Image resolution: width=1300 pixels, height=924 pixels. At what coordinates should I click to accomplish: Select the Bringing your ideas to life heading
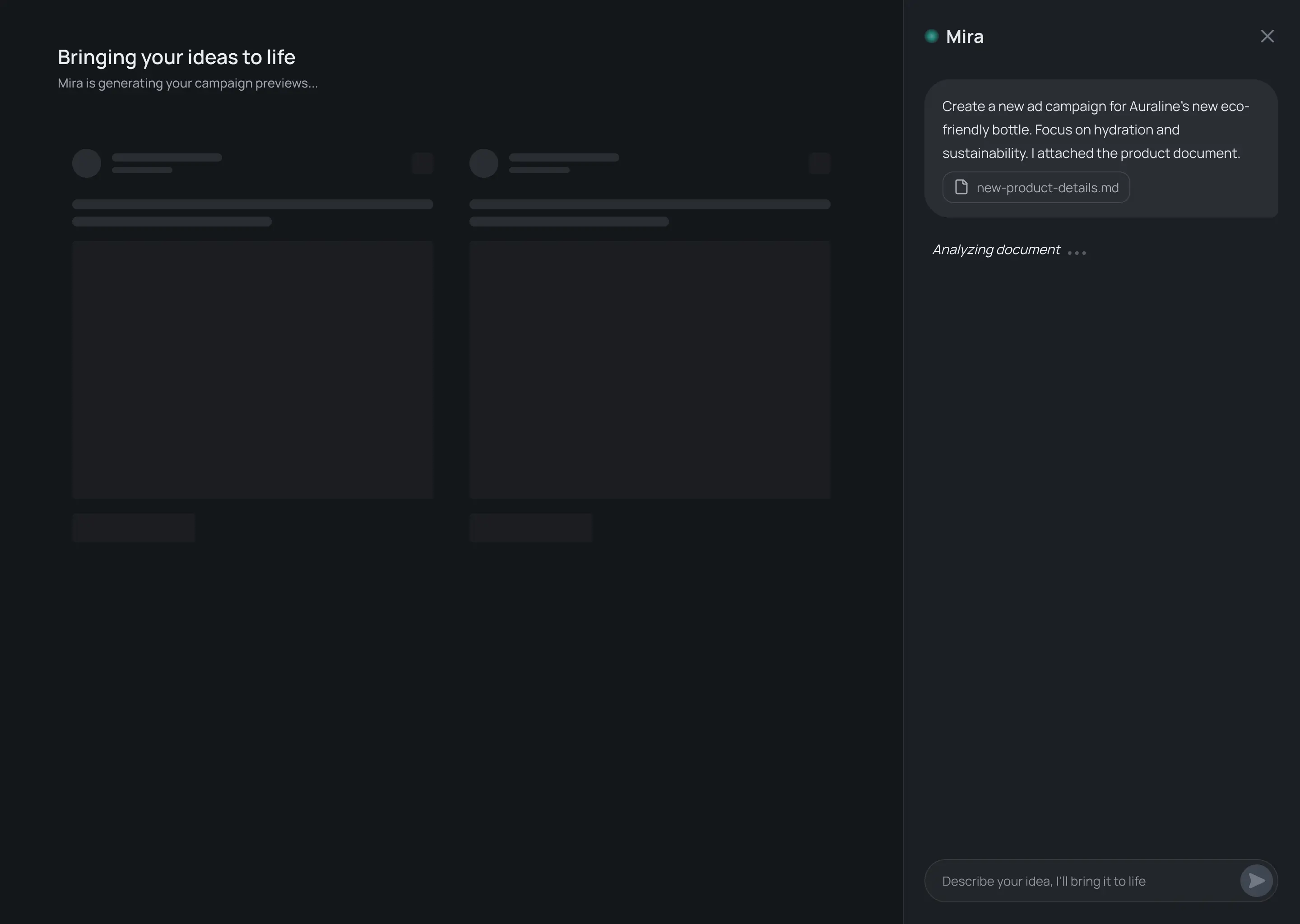point(176,56)
